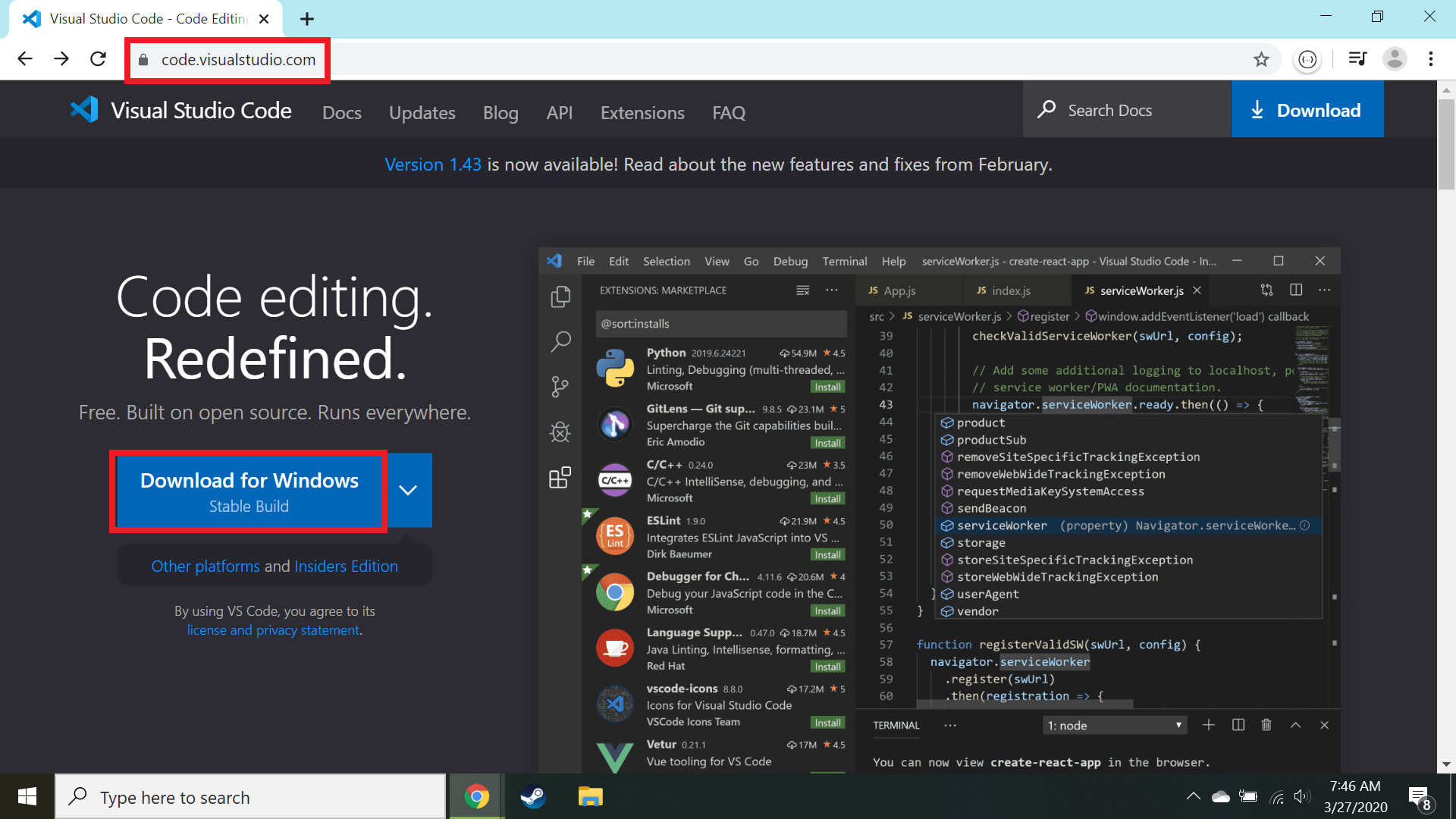Screen dimensions: 1456x819
Task: Open File Explorer from the taskbar
Action: pyautogui.click(x=590, y=797)
